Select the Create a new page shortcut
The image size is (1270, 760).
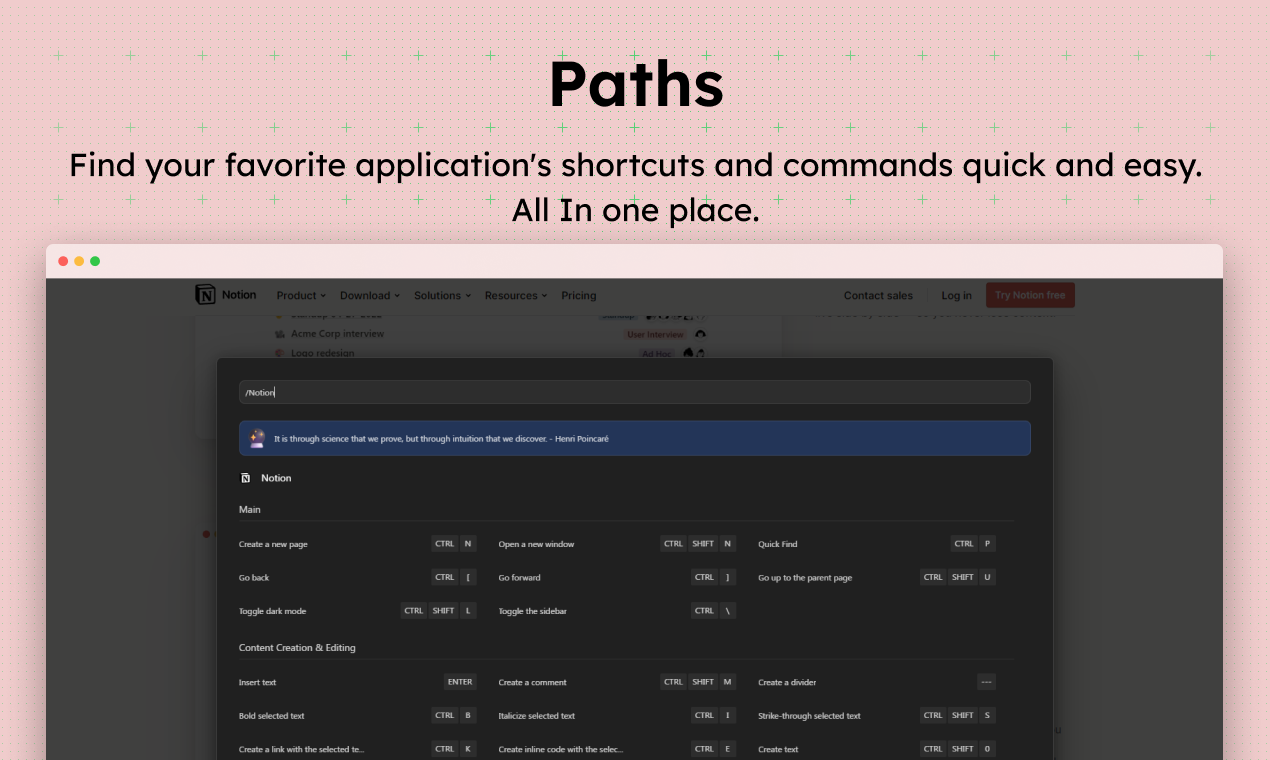(x=357, y=544)
